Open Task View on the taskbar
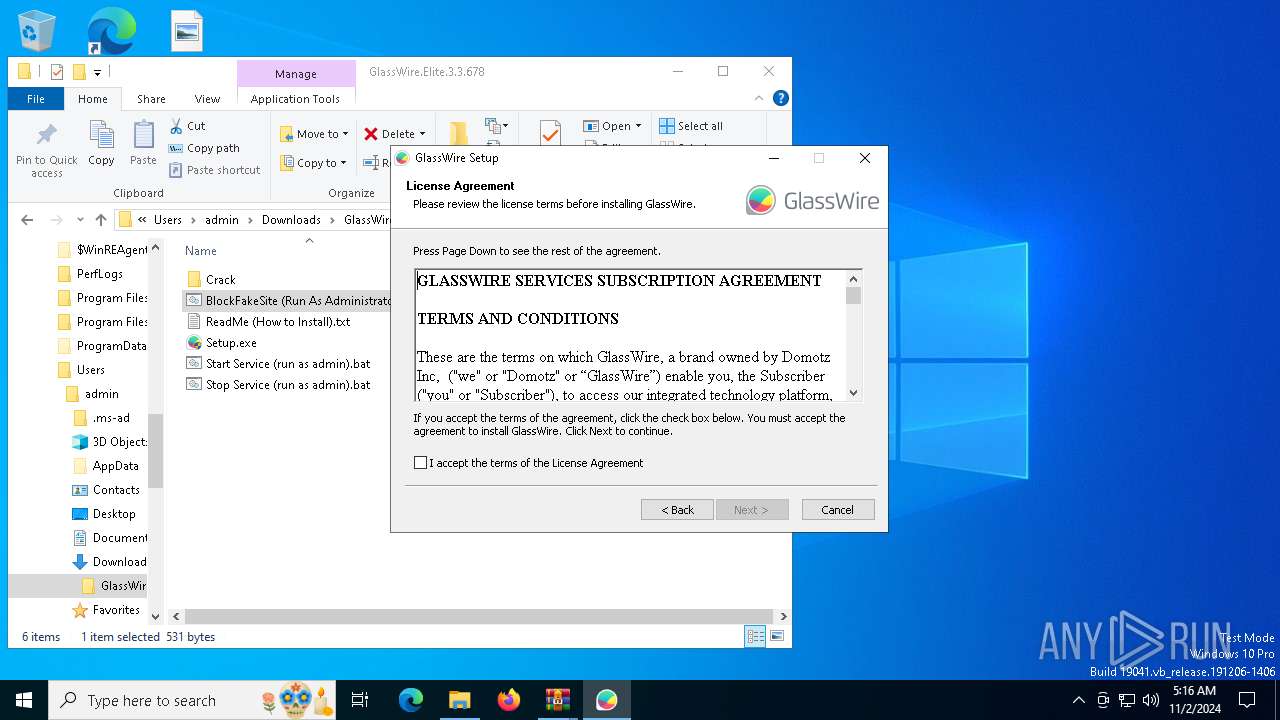This screenshot has height=720, width=1280. coord(360,700)
